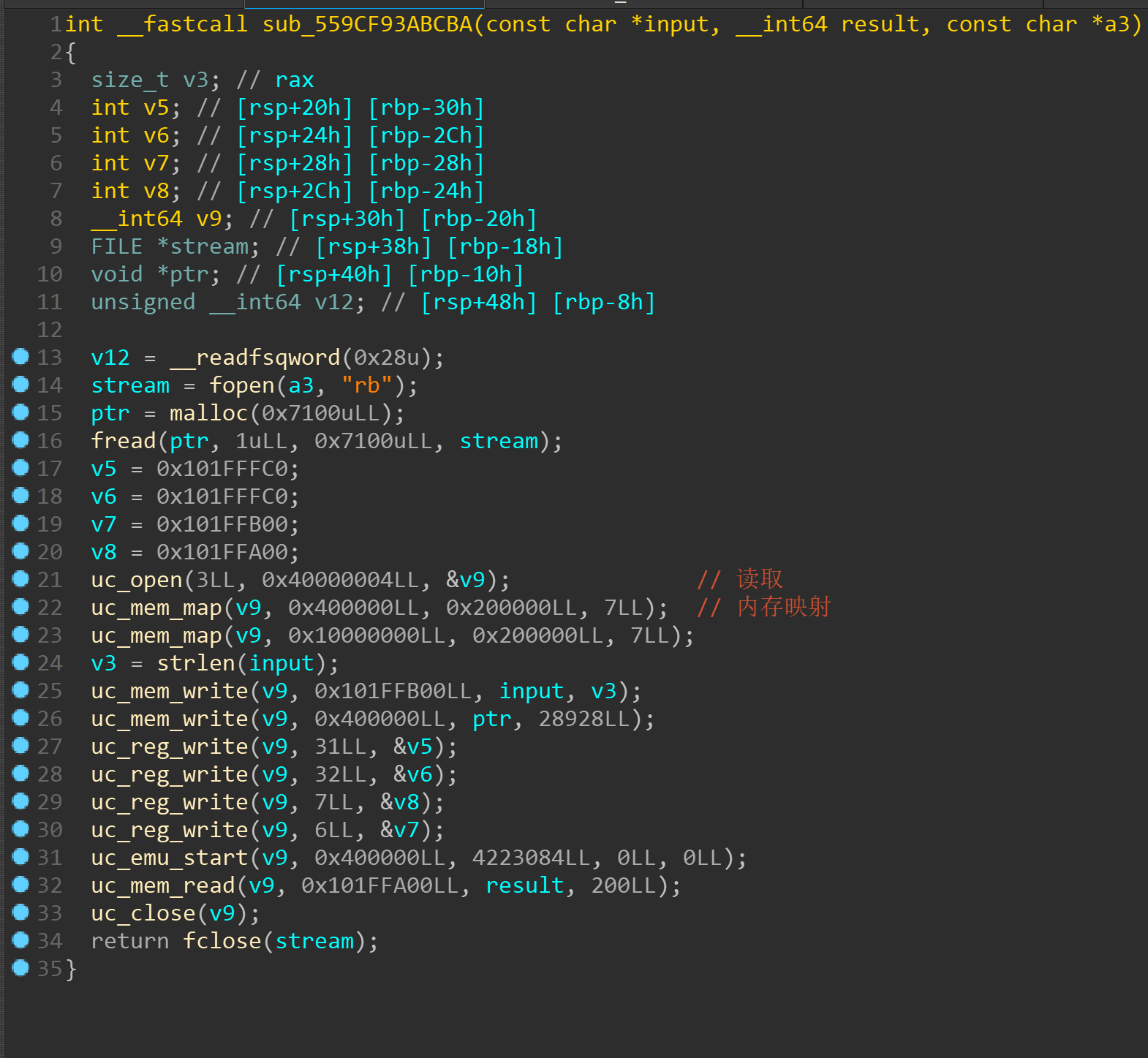Click the __readfsqword function name
Image resolution: width=1148 pixels, height=1058 pixels.
click(x=255, y=358)
